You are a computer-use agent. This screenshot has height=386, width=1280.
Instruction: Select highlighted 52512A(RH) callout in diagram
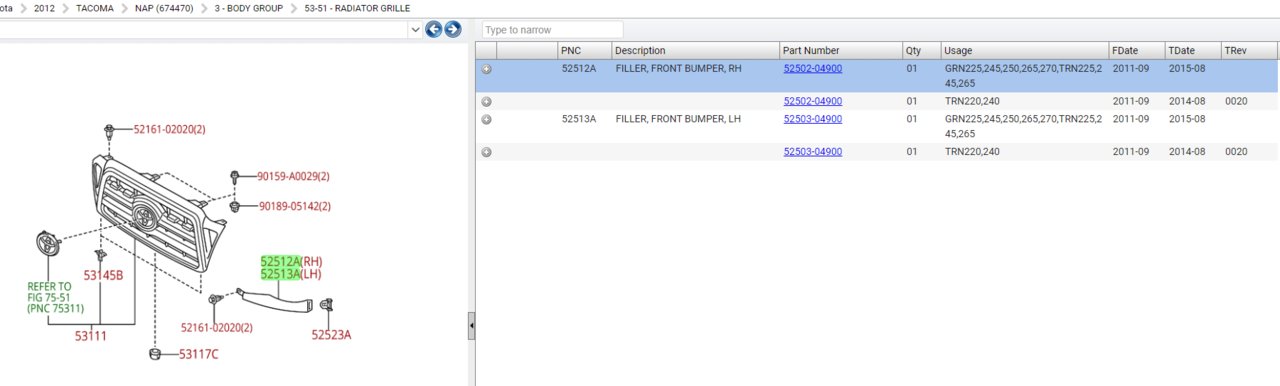291,261
